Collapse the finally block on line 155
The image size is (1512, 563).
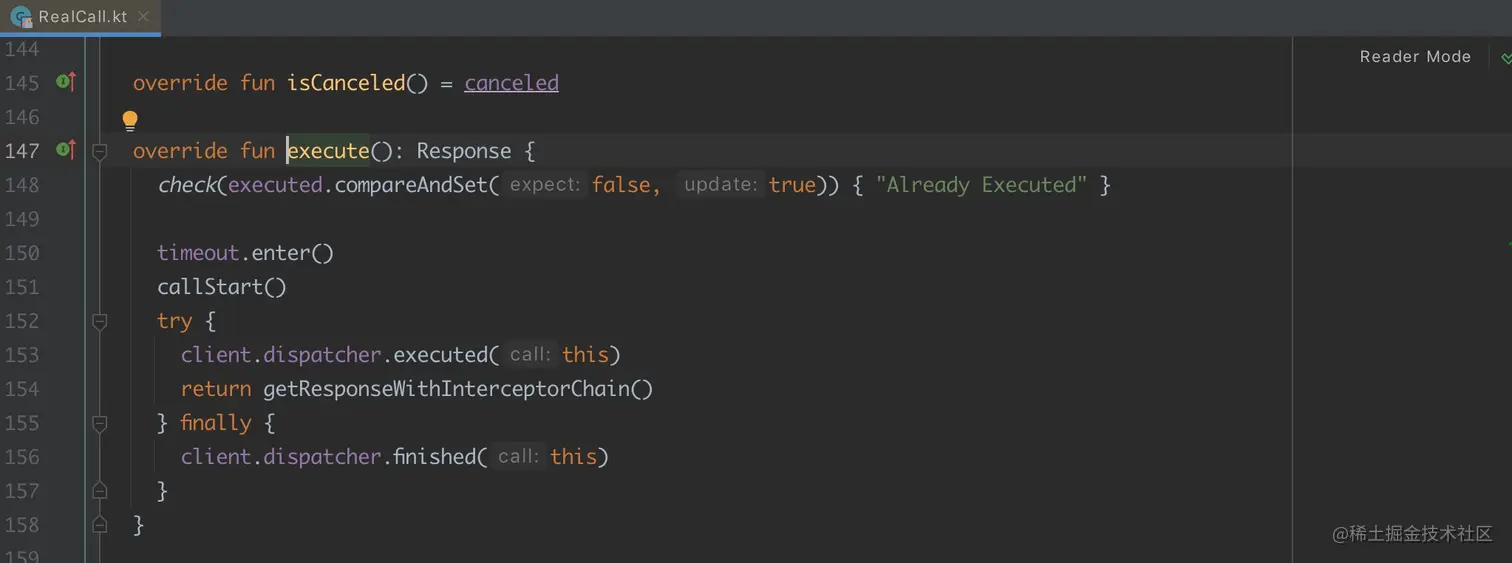click(x=99, y=423)
